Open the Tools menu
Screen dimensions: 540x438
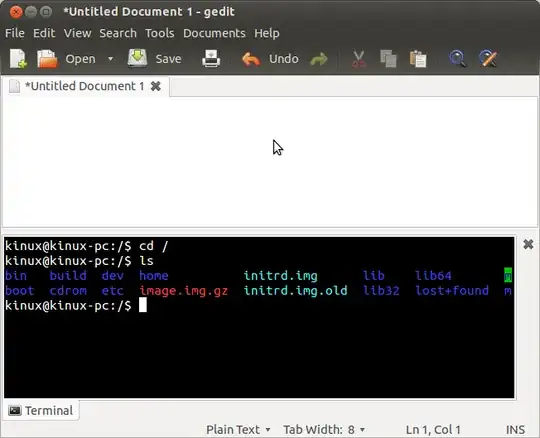click(x=159, y=33)
